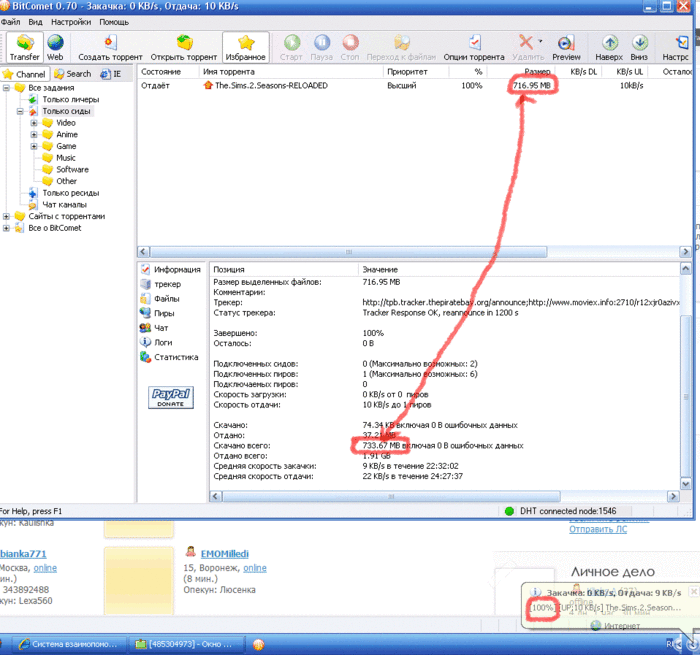This screenshot has height=655, width=700.
Task: Open the трекер details panel item
Action: tap(167, 284)
